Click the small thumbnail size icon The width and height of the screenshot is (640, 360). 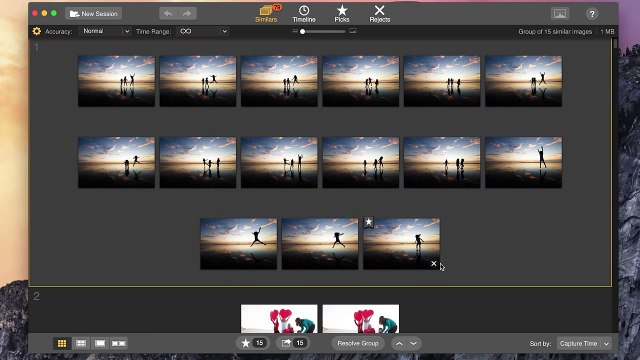[295, 31]
